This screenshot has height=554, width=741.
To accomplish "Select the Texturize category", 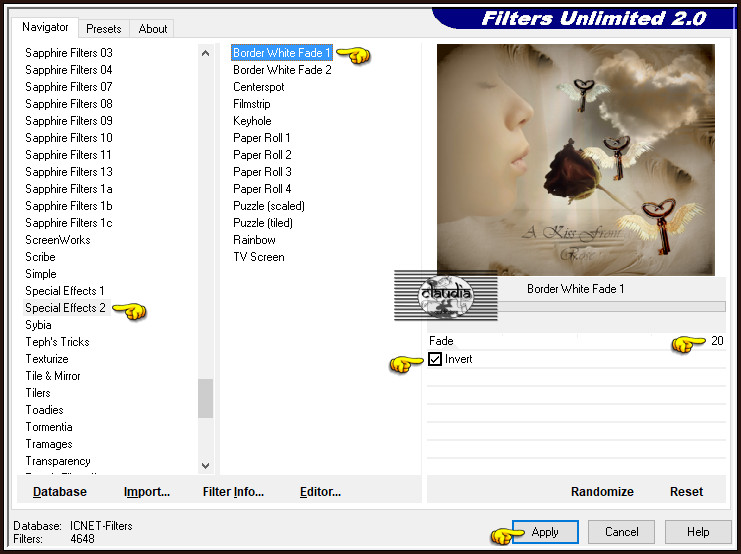I will click(47, 359).
